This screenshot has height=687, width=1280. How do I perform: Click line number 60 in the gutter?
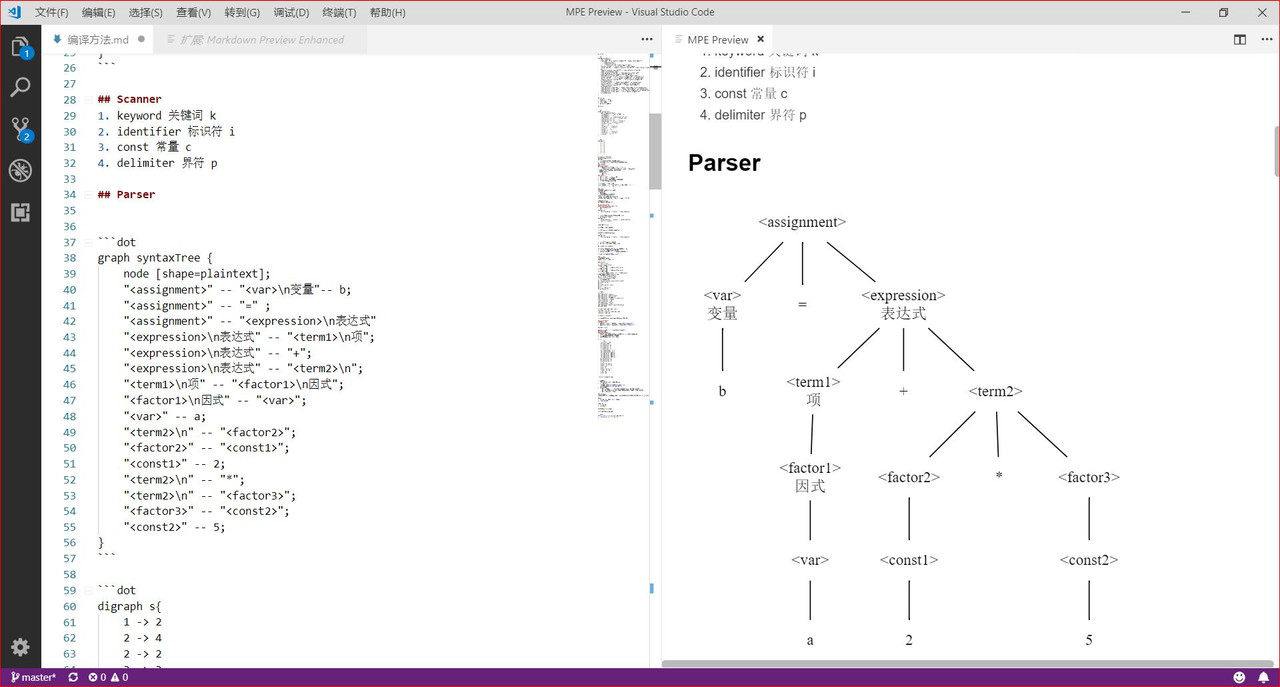tap(69, 606)
